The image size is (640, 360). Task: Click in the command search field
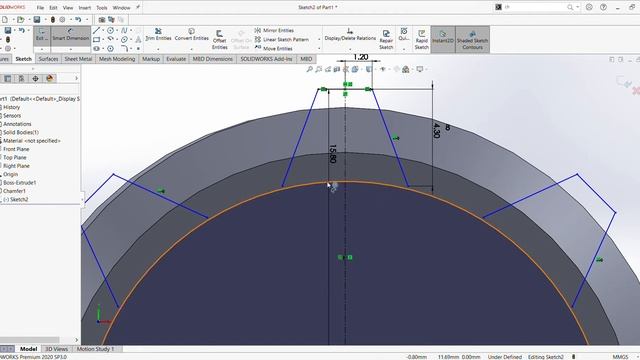click(535, 7)
